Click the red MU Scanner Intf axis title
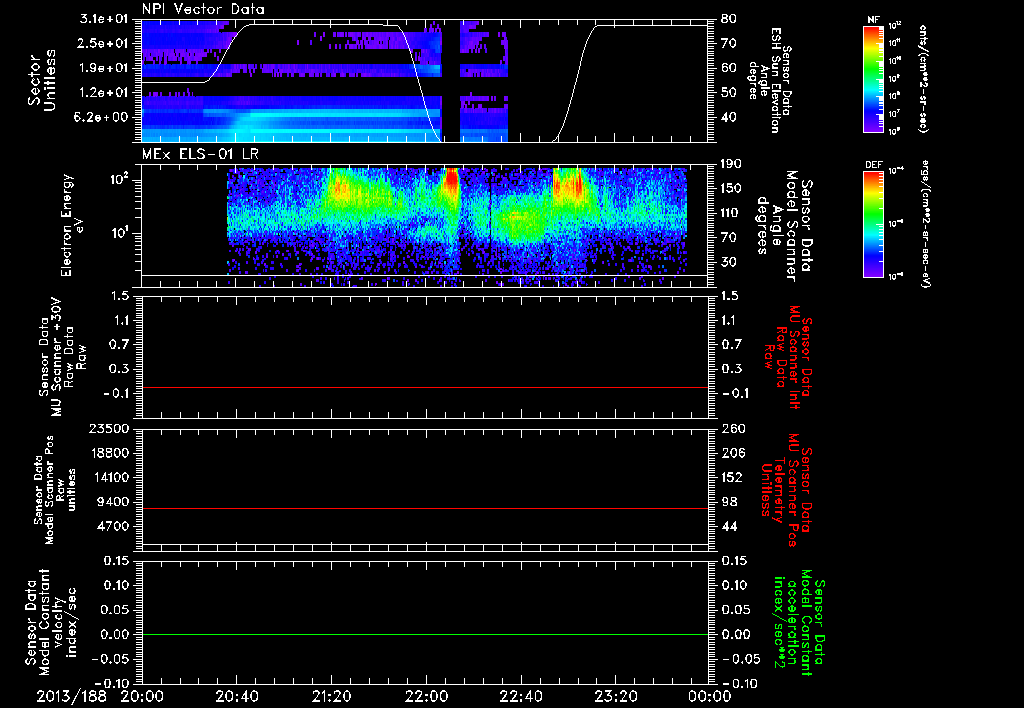This screenshot has height=708, width=1024. 787,357
